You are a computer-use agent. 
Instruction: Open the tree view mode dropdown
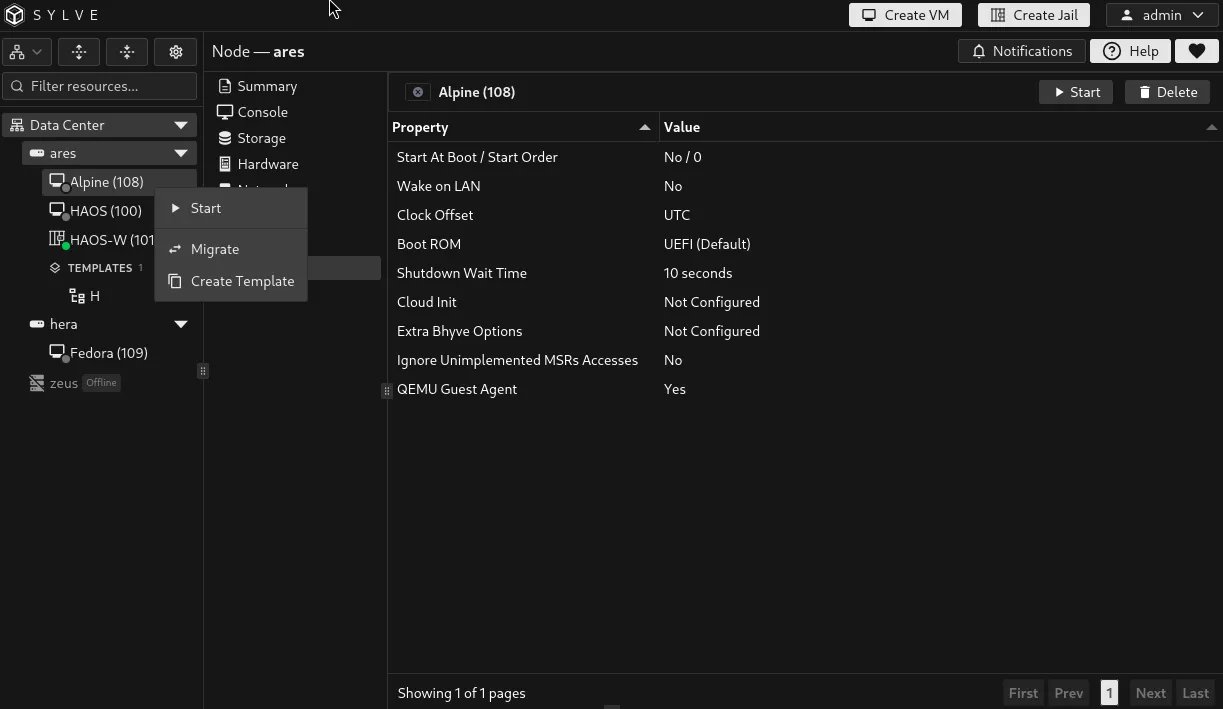[x=27, y=51]
